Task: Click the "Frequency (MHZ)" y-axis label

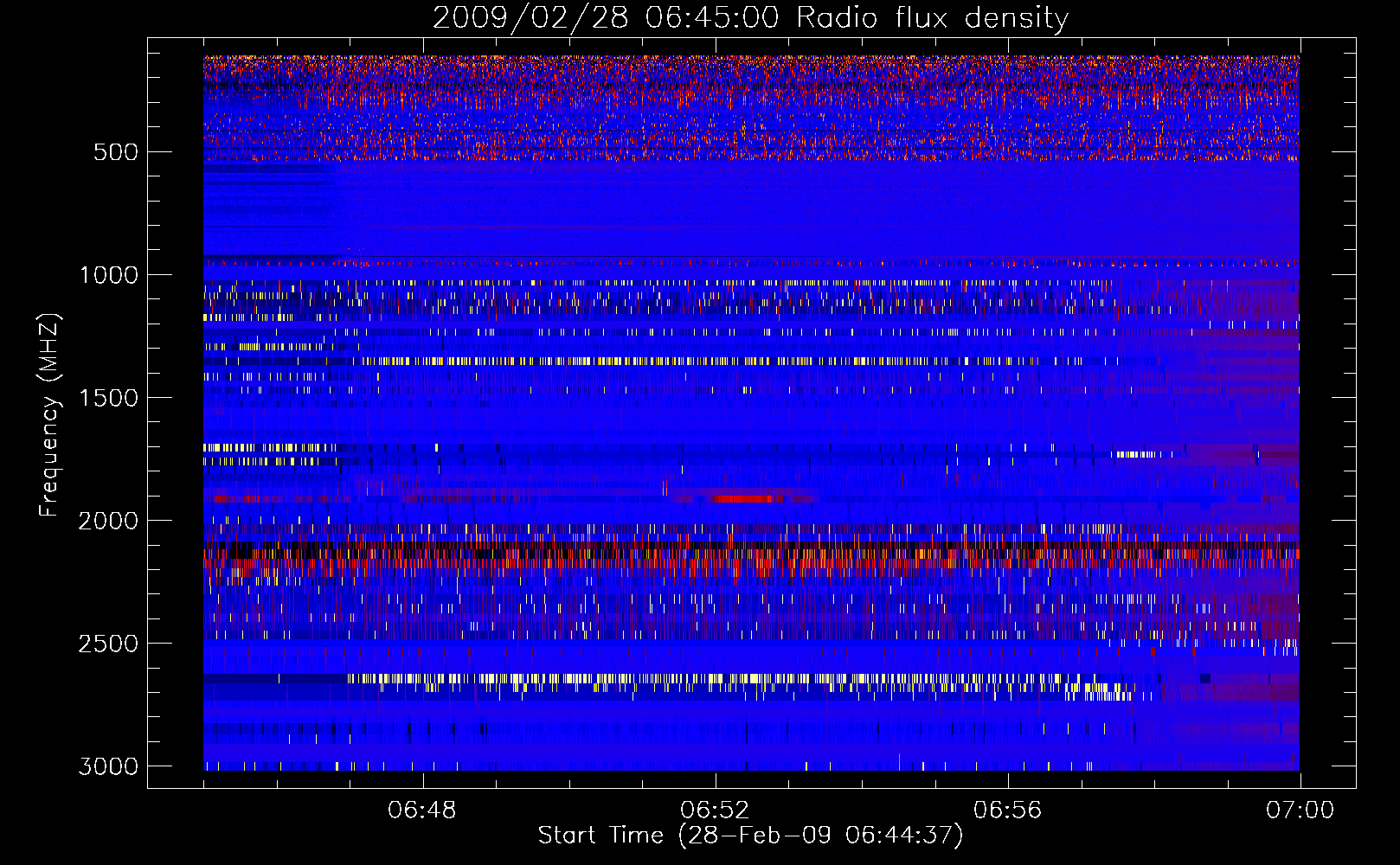Action: (49, 415)
